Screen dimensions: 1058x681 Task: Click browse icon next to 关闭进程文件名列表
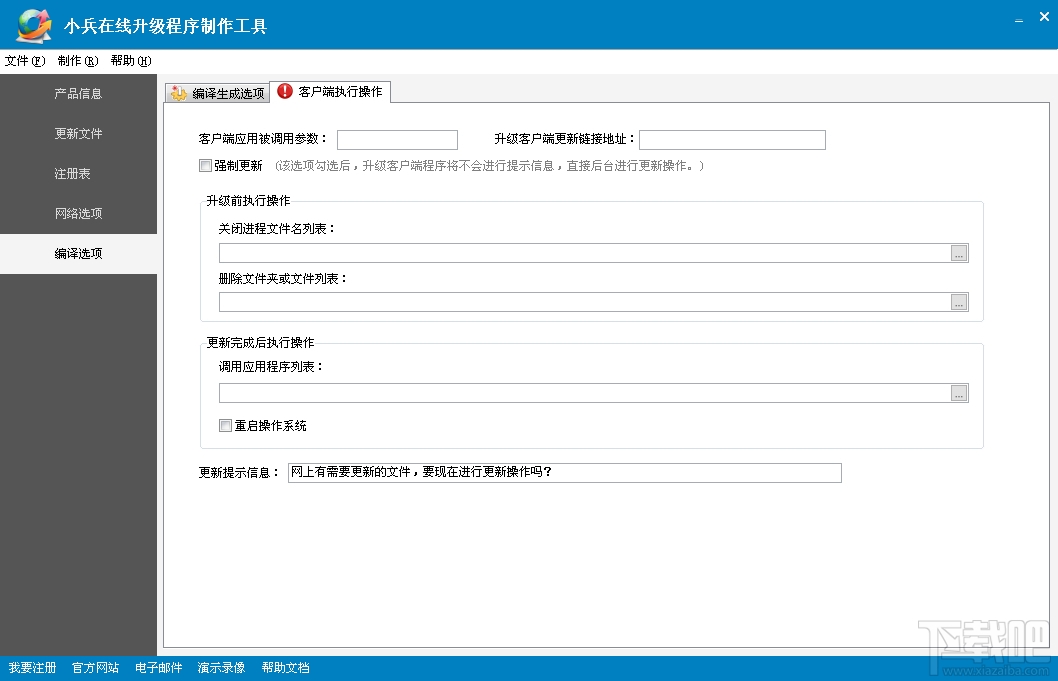coord(959,253)
